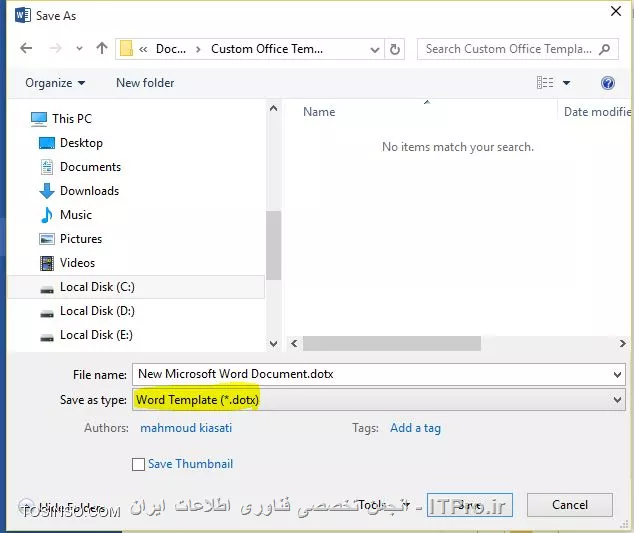The image size is (634, 533).
Task: Click Add a tag field
Action: [415, 428]
